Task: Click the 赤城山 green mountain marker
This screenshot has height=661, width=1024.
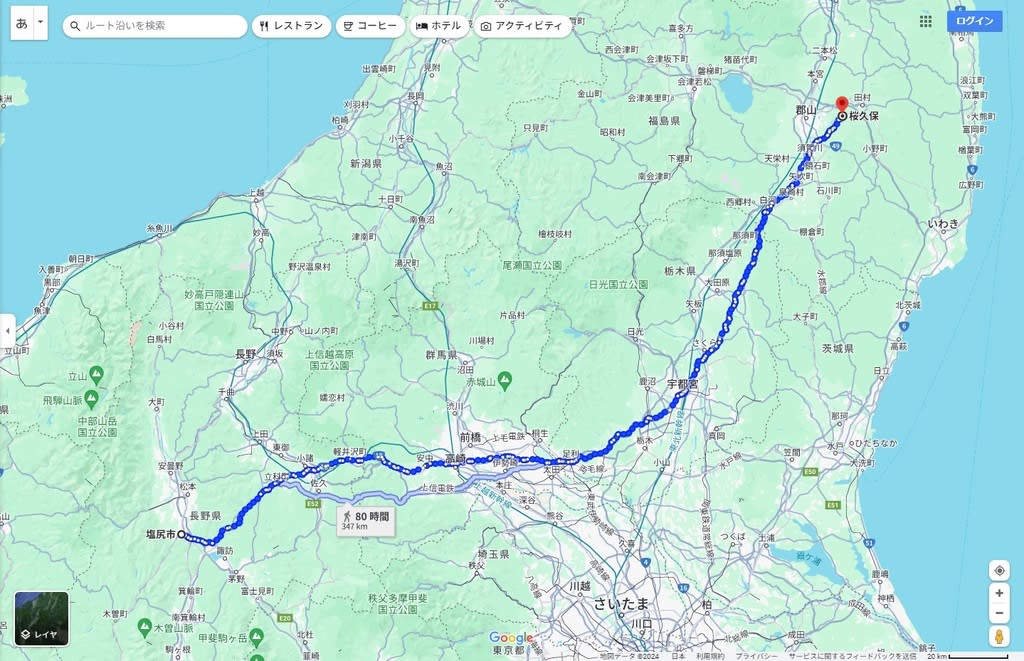Action: point(504,379)
